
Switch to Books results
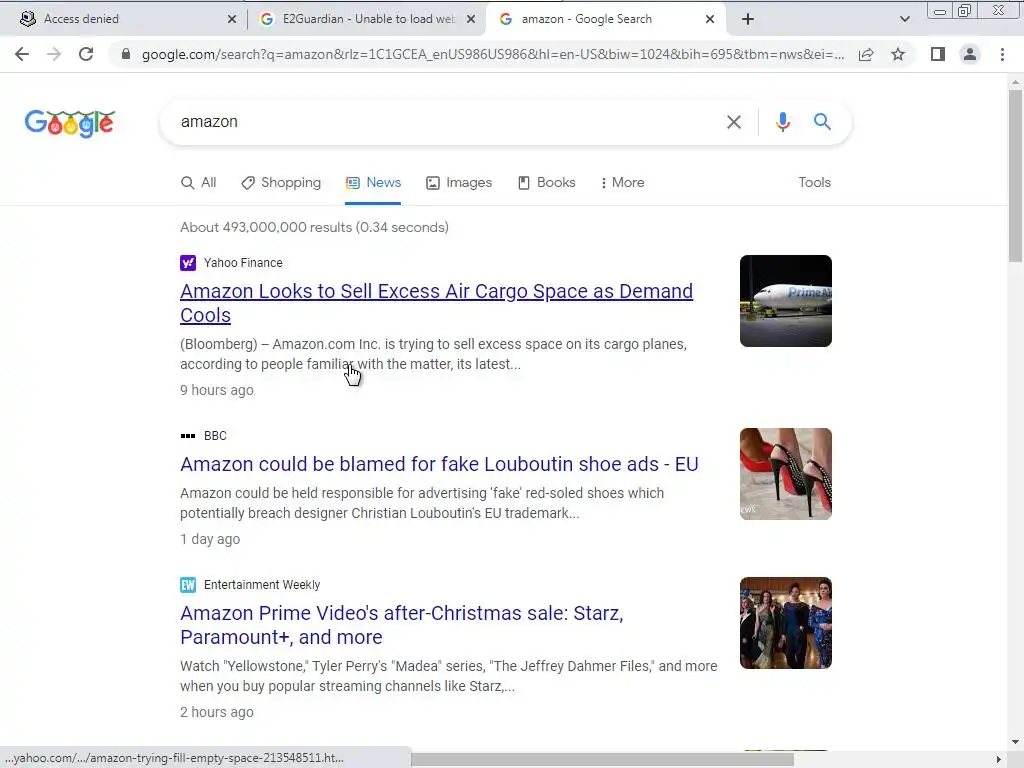[x=547, y=183]
